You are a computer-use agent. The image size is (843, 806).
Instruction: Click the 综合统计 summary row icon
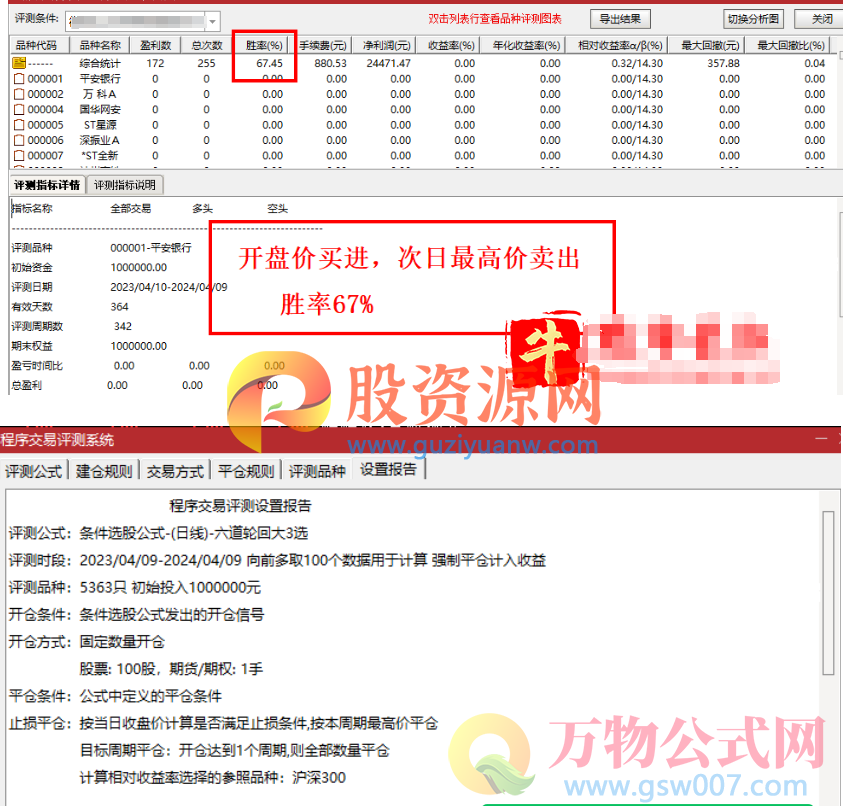pyautogui.click(x=19, y=63)
